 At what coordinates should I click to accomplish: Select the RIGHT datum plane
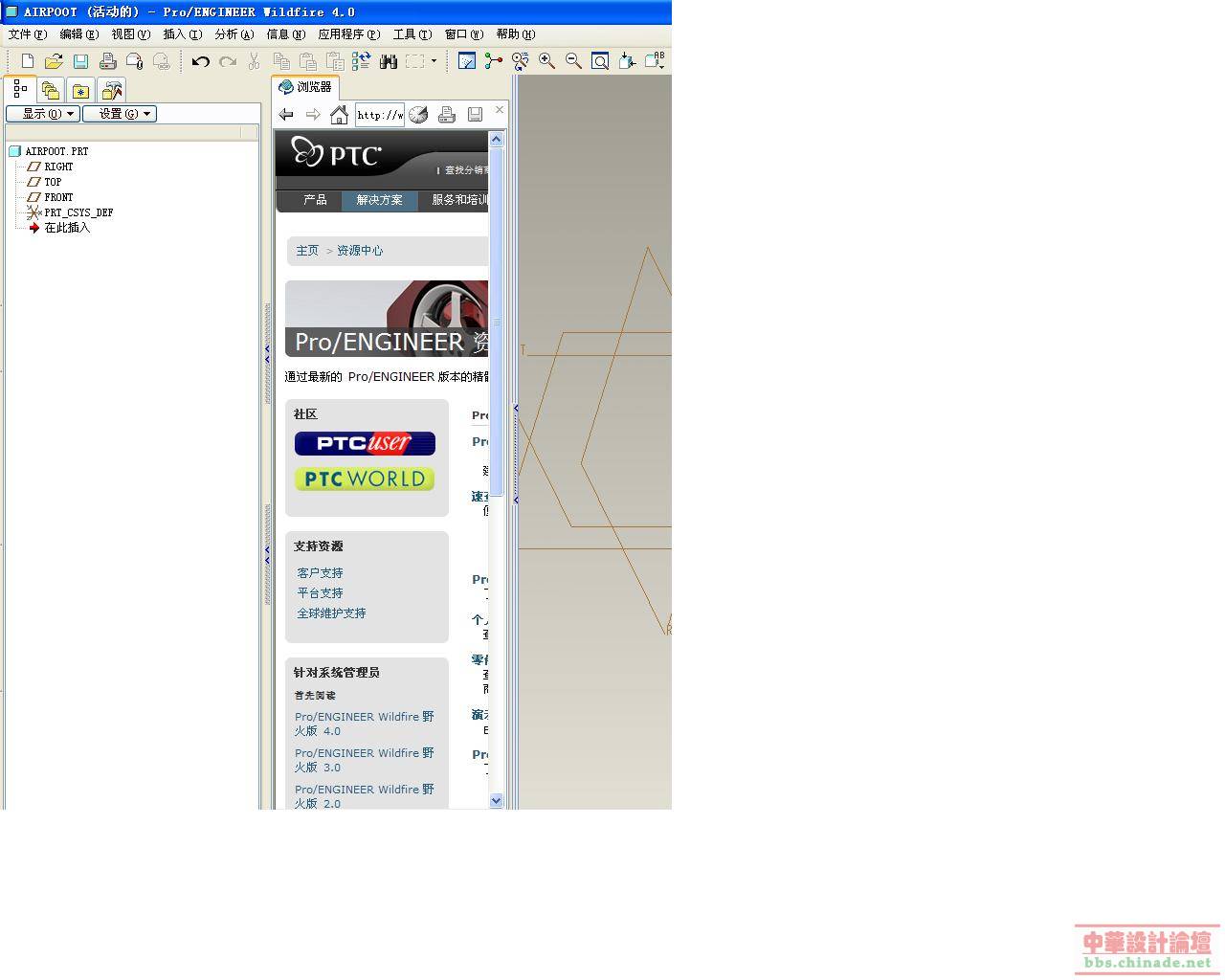tap(50, 167)
